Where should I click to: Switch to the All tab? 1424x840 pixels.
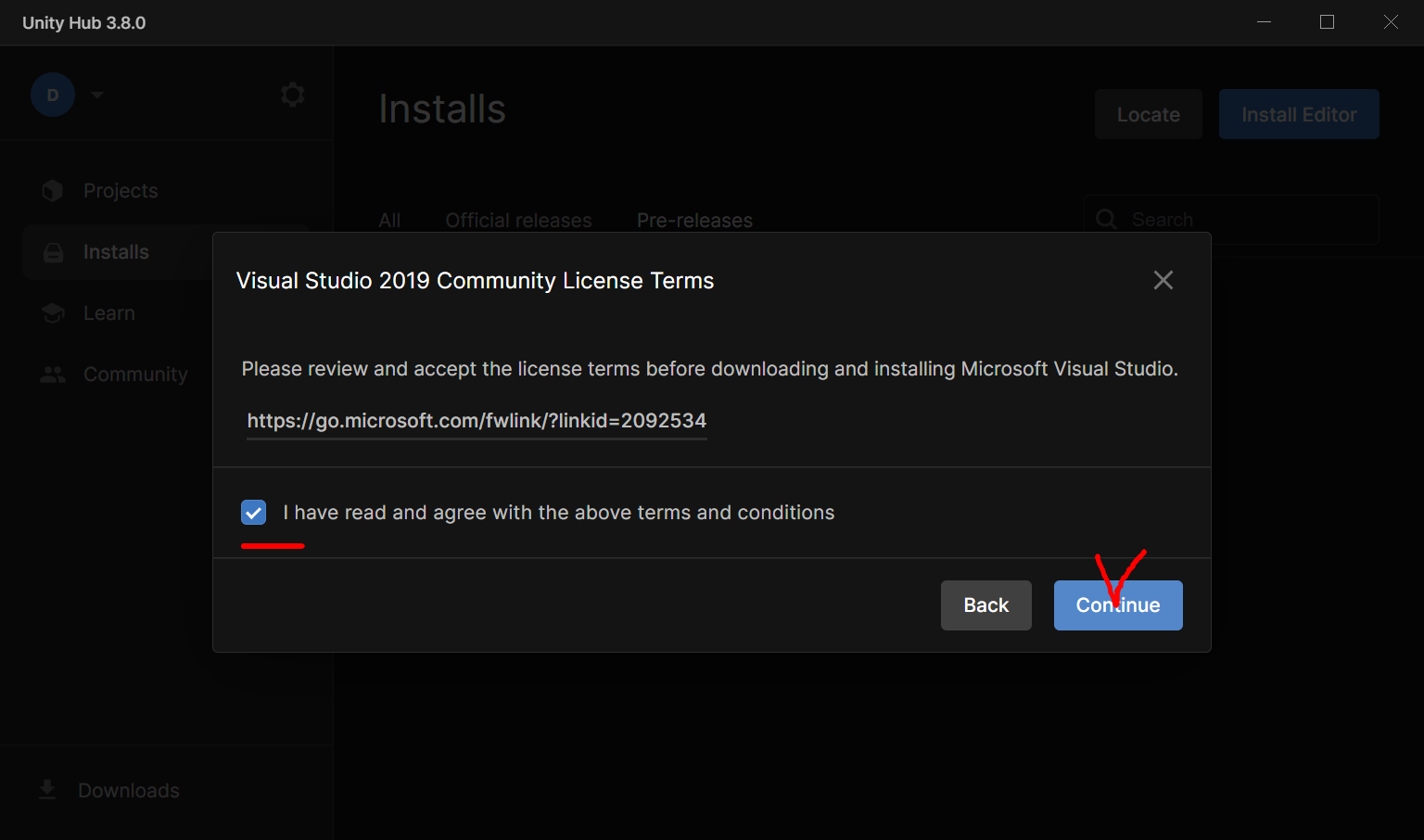tap(389, 221)
